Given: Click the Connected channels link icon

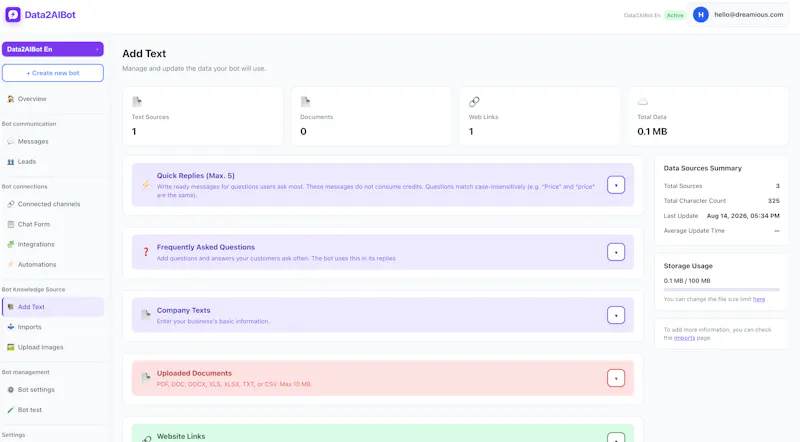Looking at the screenshot, I should click(x=11, y=204).
